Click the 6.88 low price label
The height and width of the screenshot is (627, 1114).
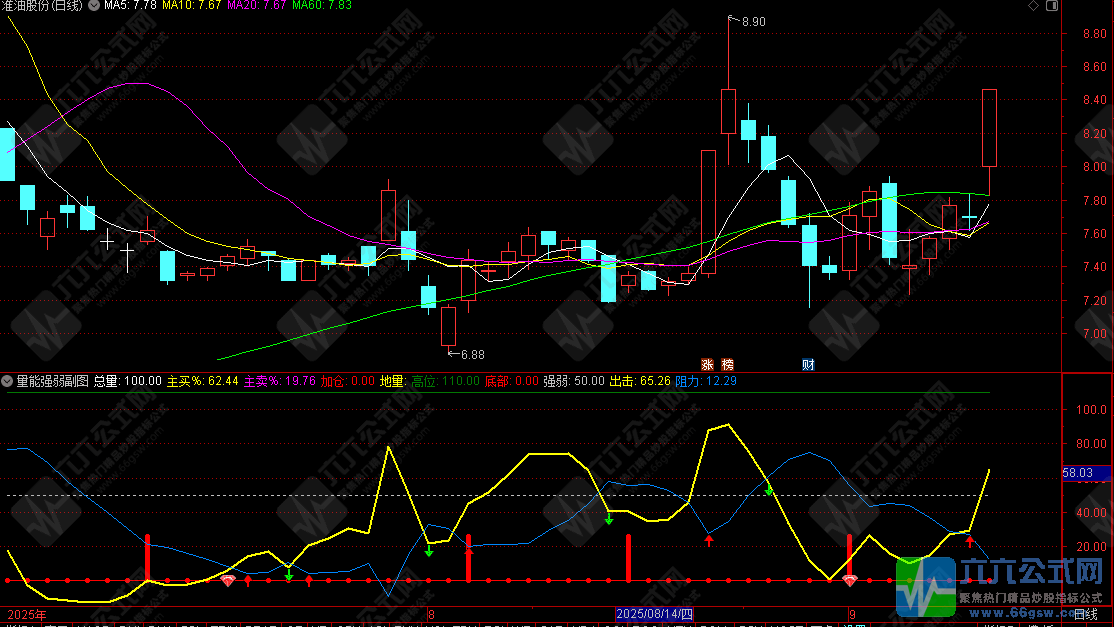point(471,354)
